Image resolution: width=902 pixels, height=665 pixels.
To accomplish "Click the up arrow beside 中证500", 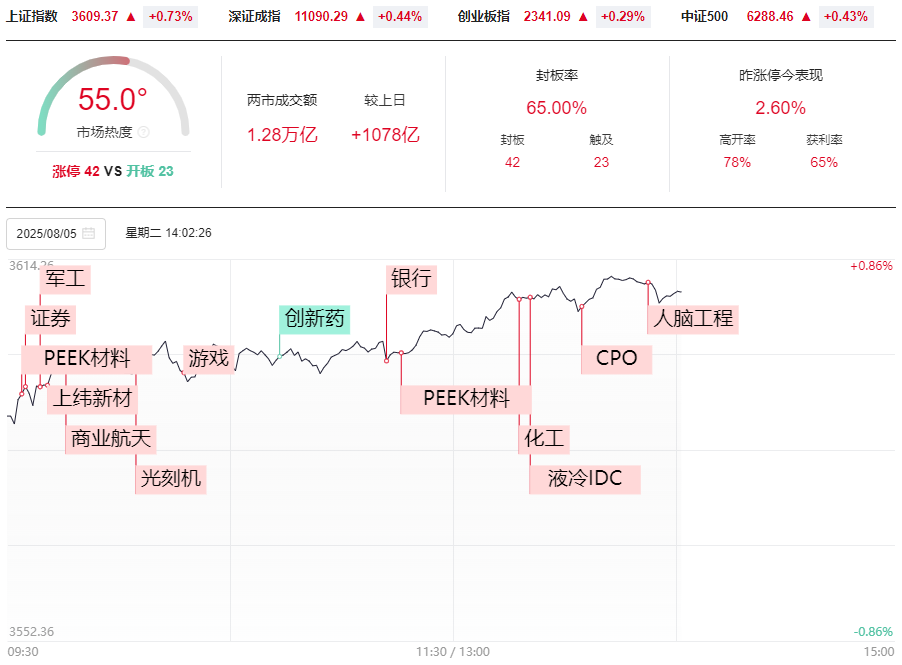I will click(x=805, y=16).
